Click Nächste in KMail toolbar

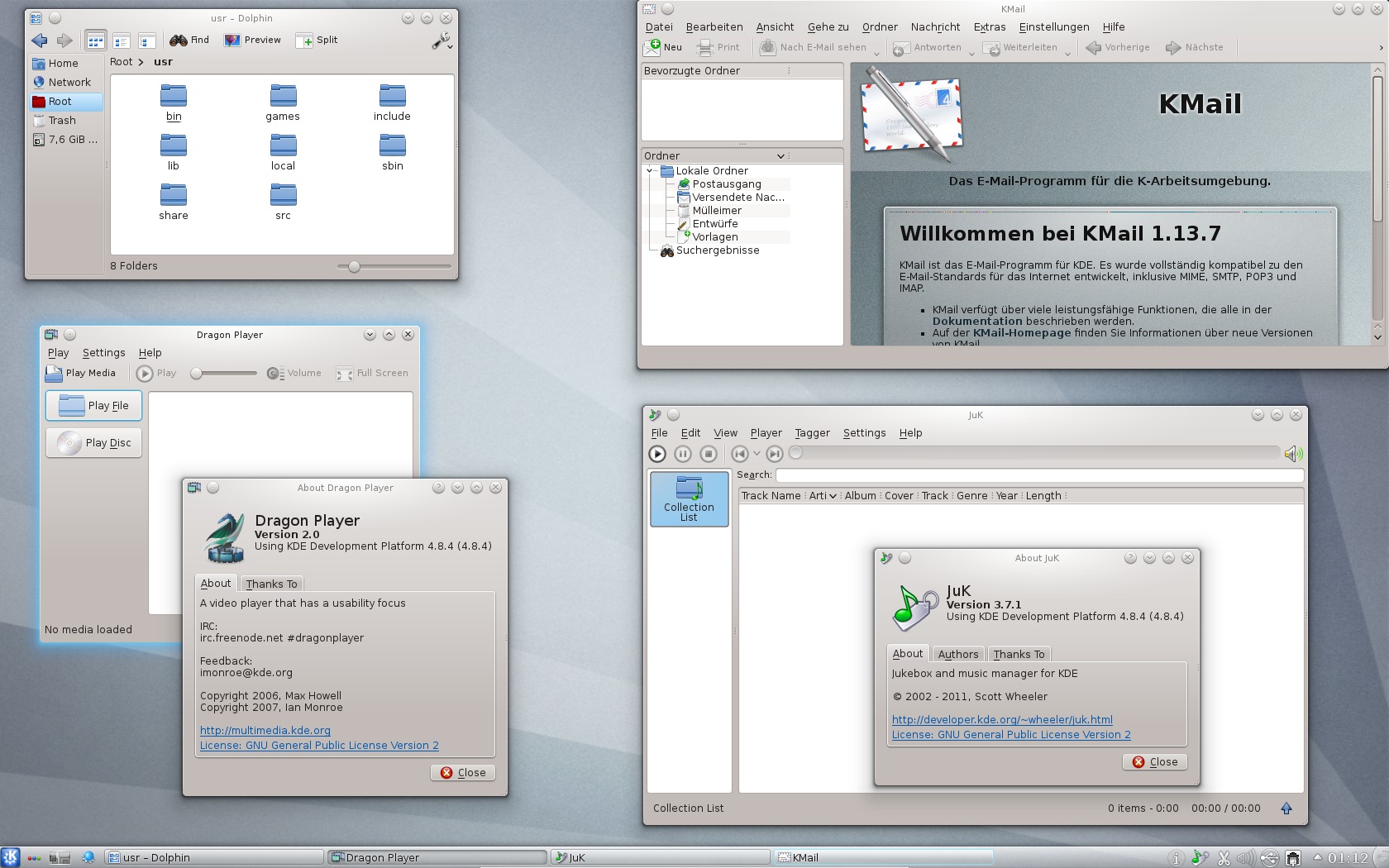(x=1195, y=48)
